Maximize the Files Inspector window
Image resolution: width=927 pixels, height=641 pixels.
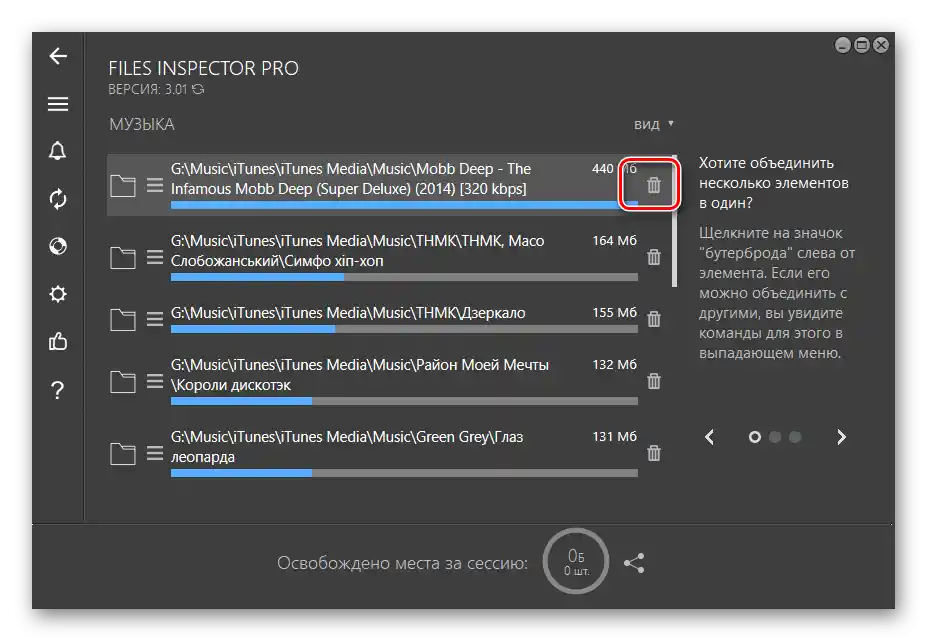tap(862, 45)
